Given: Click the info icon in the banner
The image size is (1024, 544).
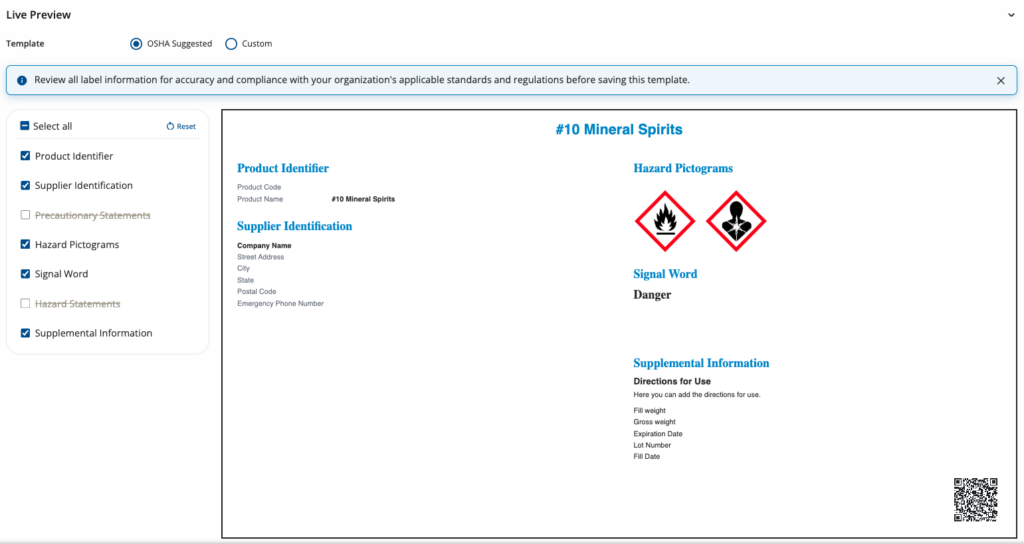Looking at the screenshot, I should pyautogui.click(x=22, y=80).
